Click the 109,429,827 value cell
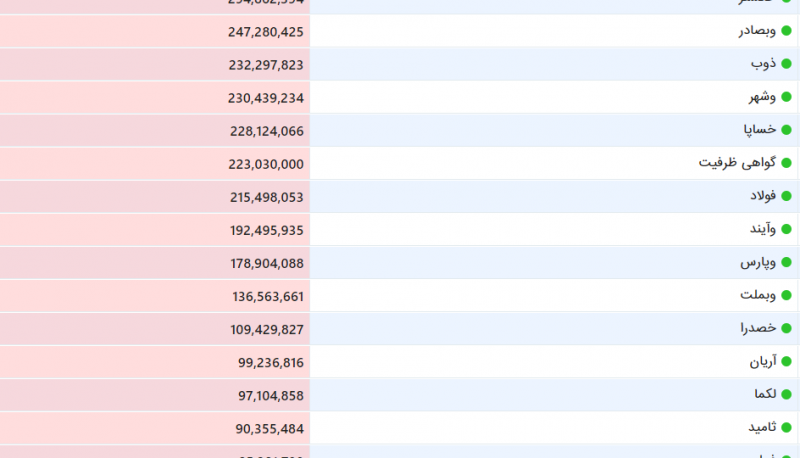Viewport: 800px width, 458px height. tap(265, 329)
